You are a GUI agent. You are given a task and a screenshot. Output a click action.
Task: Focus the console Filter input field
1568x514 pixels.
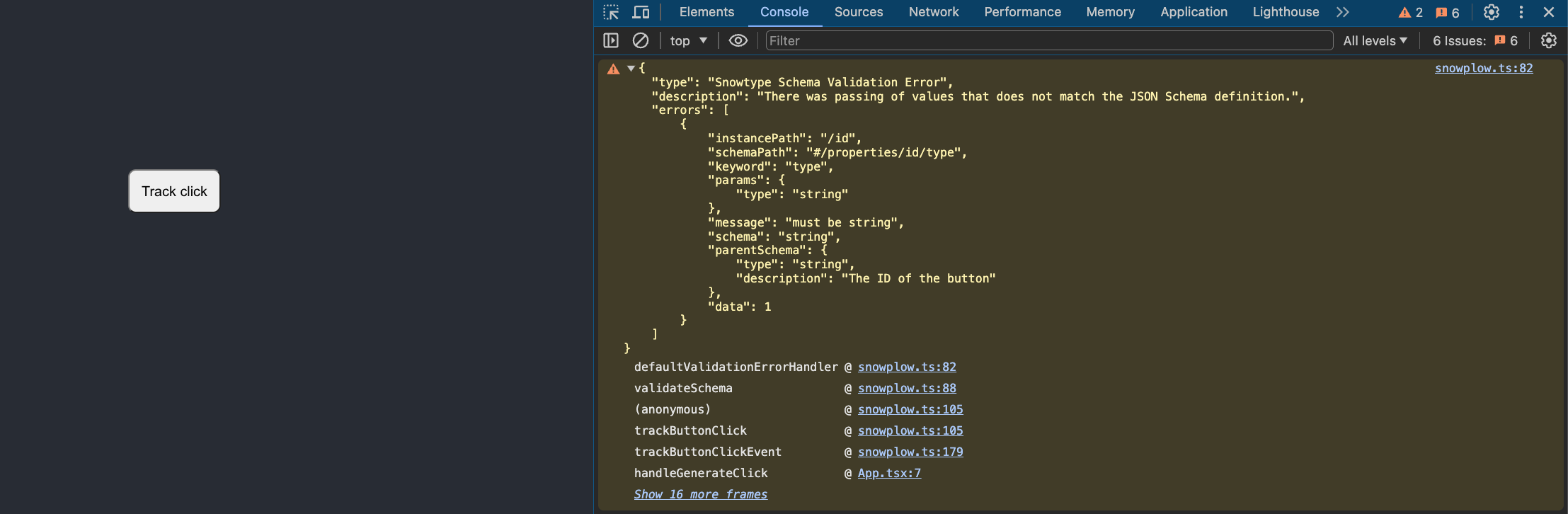[x=1049, y=41]
